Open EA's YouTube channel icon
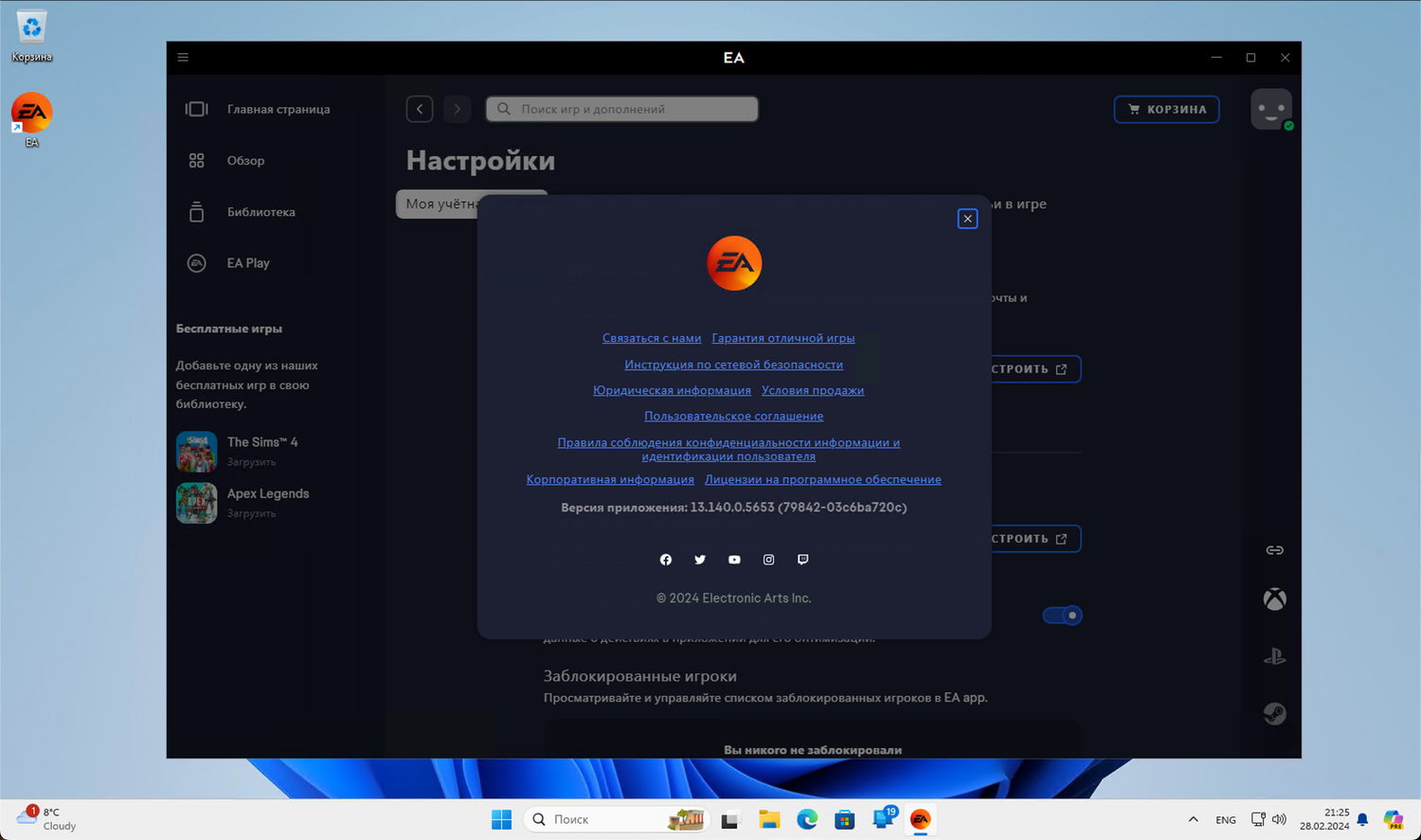Screen dimensions: 1421x840 coord(734,560)
